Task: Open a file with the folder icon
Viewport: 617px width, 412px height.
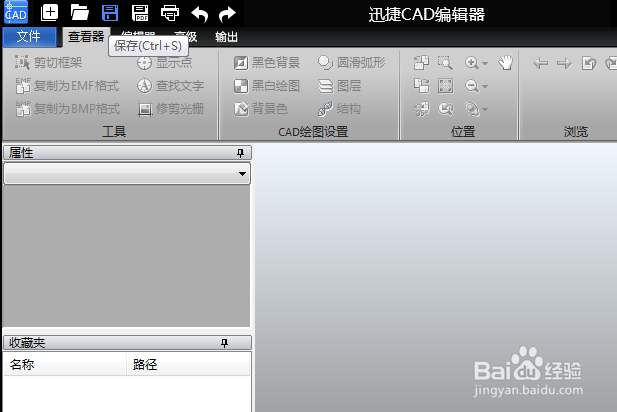Action: pyautogui.click(x=79, y=13)
